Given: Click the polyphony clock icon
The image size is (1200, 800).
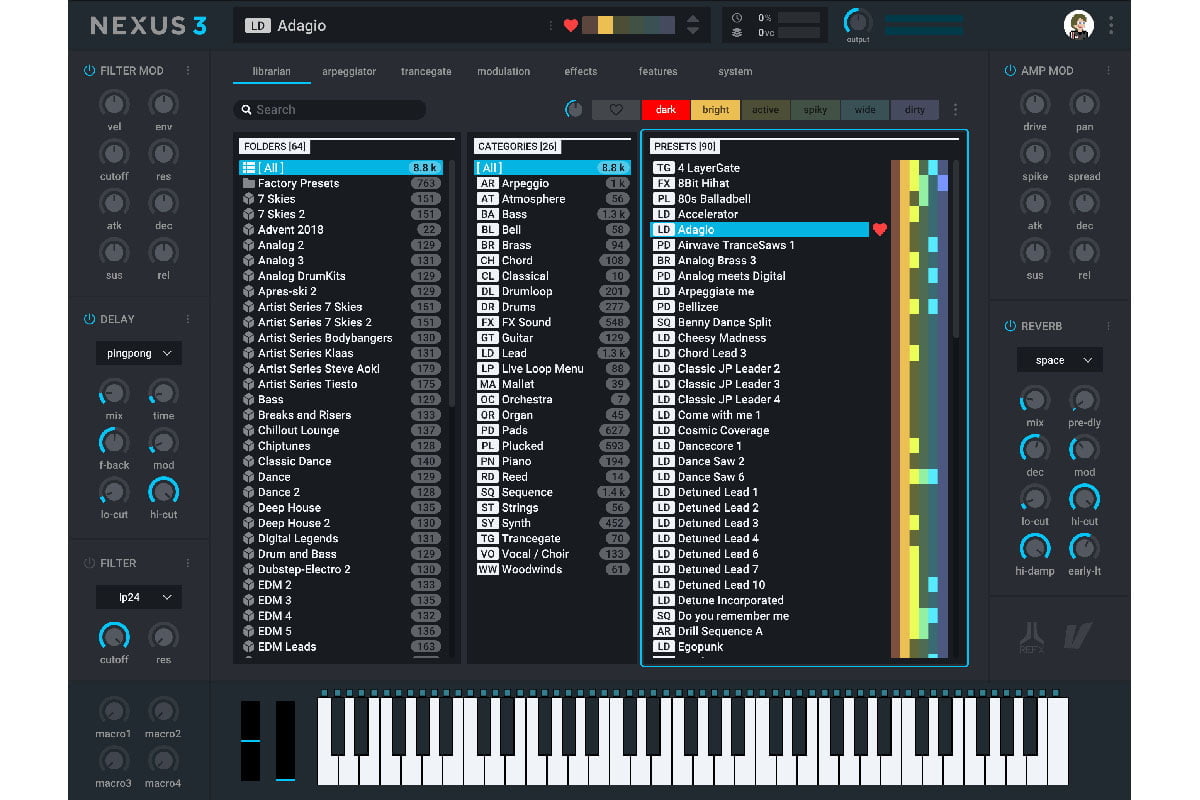Looking at the screenshot, I should click(737, 17).
